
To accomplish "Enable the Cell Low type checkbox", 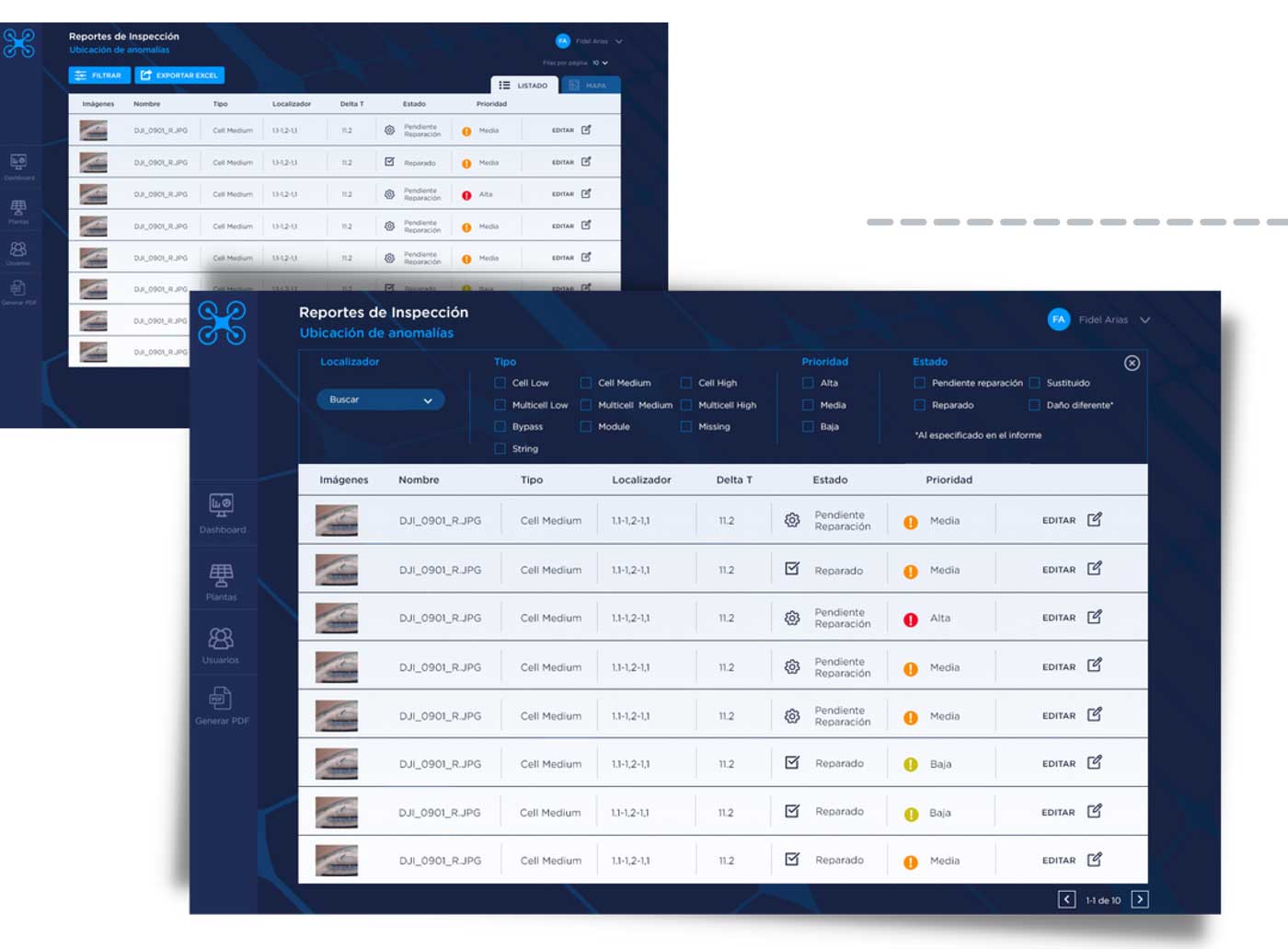I will [x=500, y=383].
